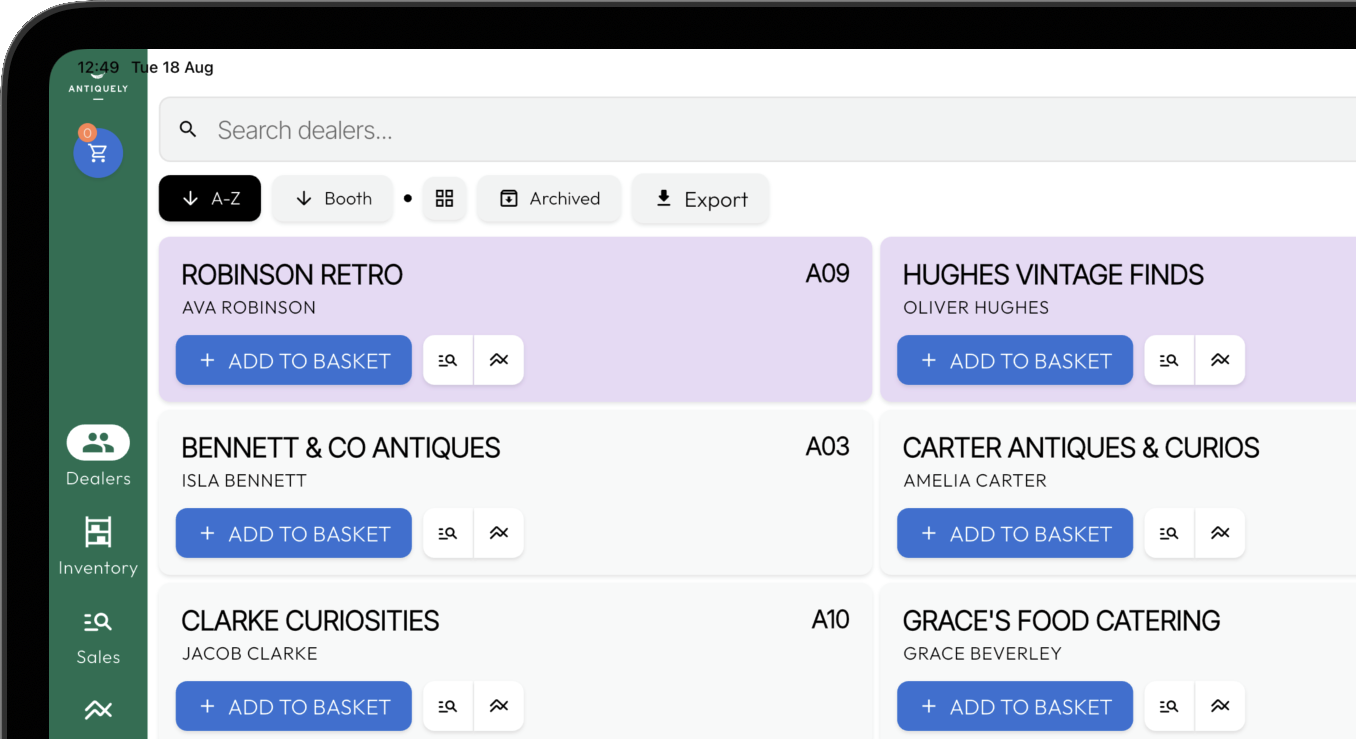Add Grace's Food Catering to basket
Viewport: 1356px width, 739px height.
[1015, 706]
